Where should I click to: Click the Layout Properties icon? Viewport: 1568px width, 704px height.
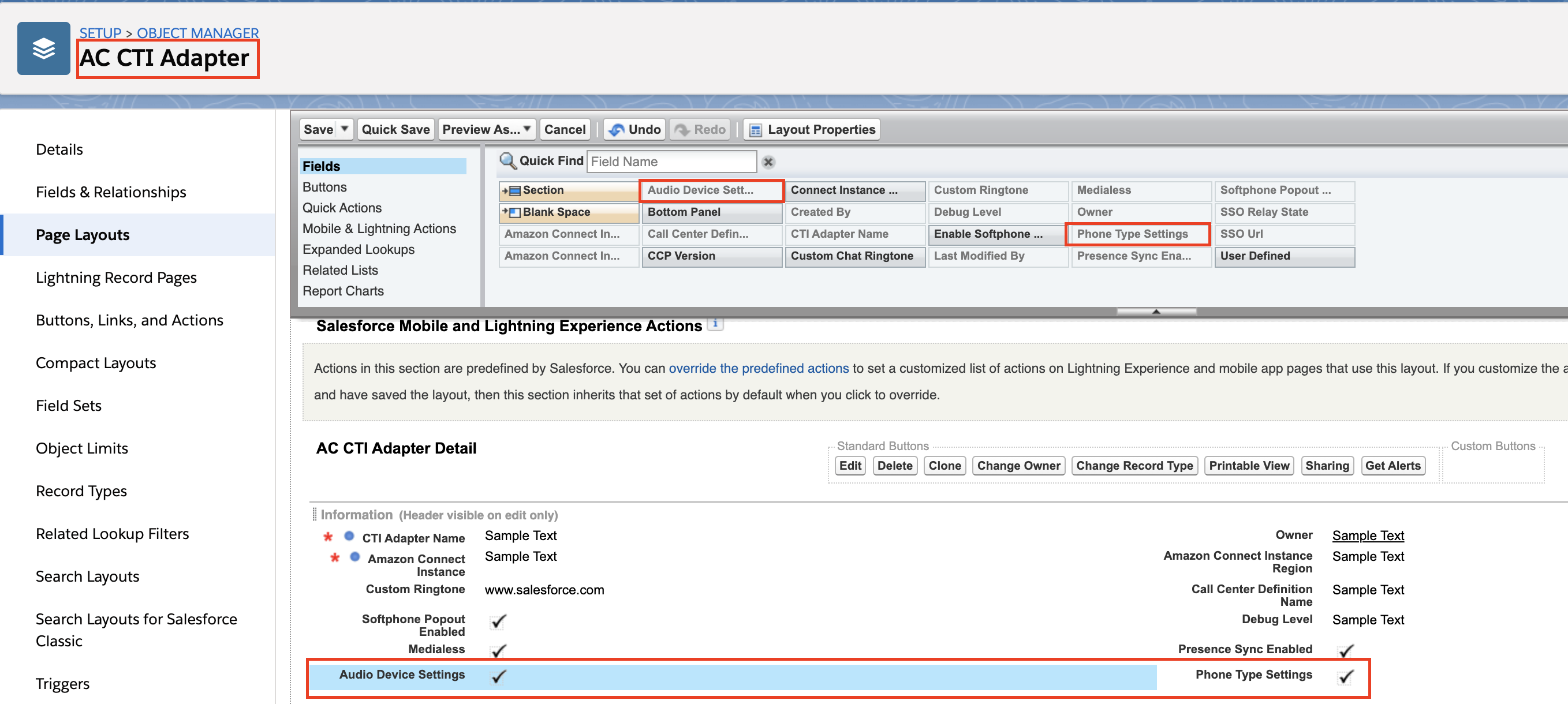click(x=755, y=130)
